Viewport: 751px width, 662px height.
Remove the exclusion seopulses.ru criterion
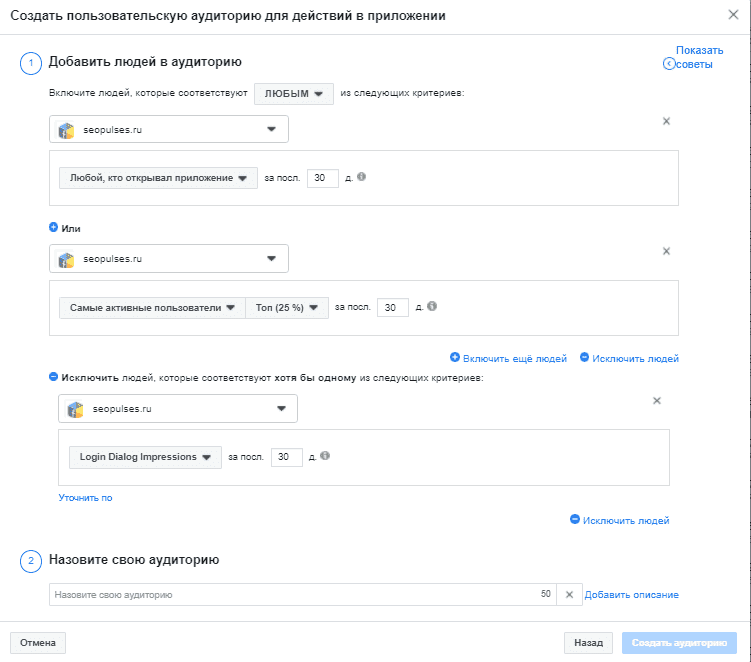pos(657,400)
